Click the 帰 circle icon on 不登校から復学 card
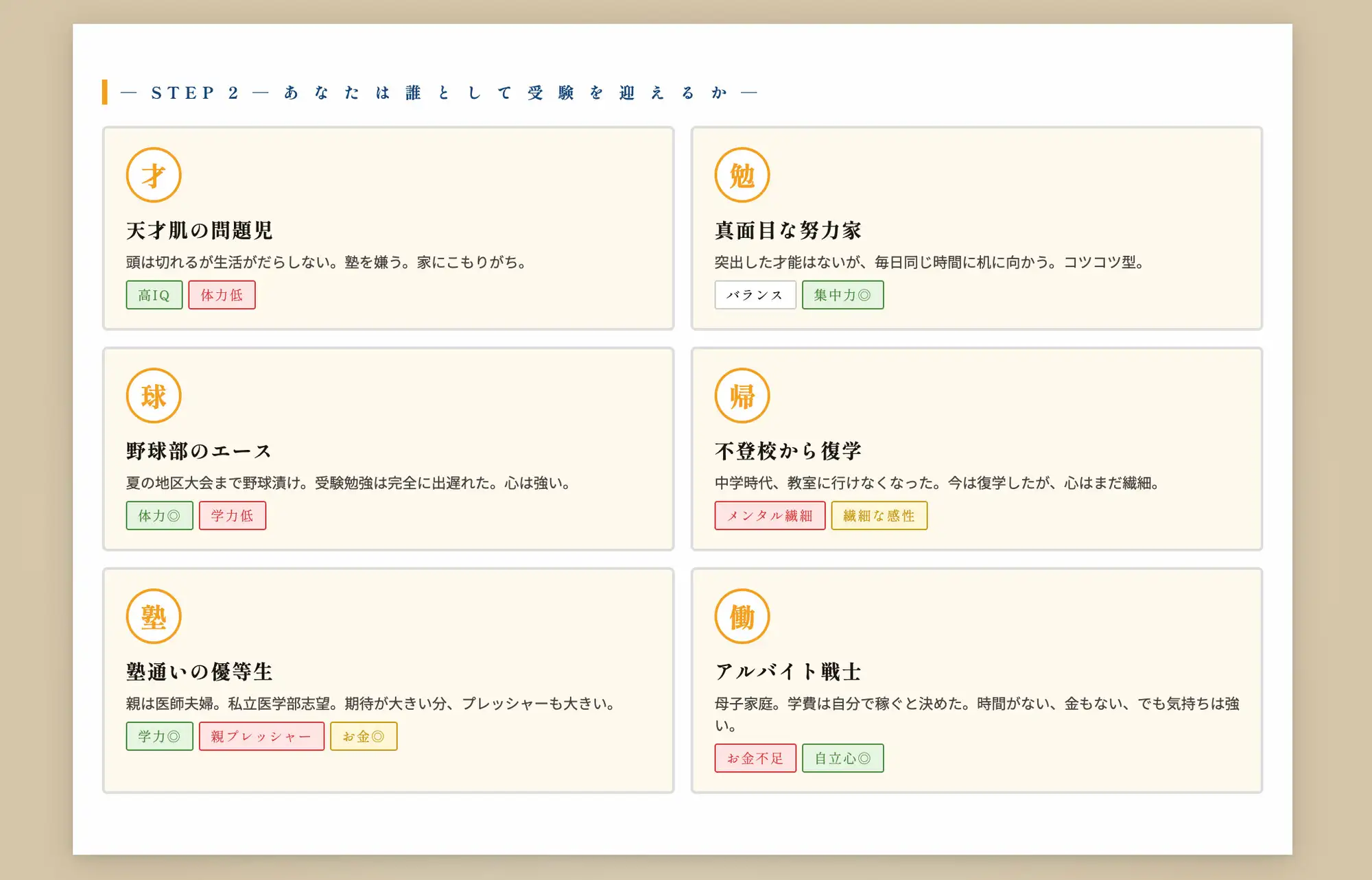Screen dimensions: 1372x880 (742, 396)
